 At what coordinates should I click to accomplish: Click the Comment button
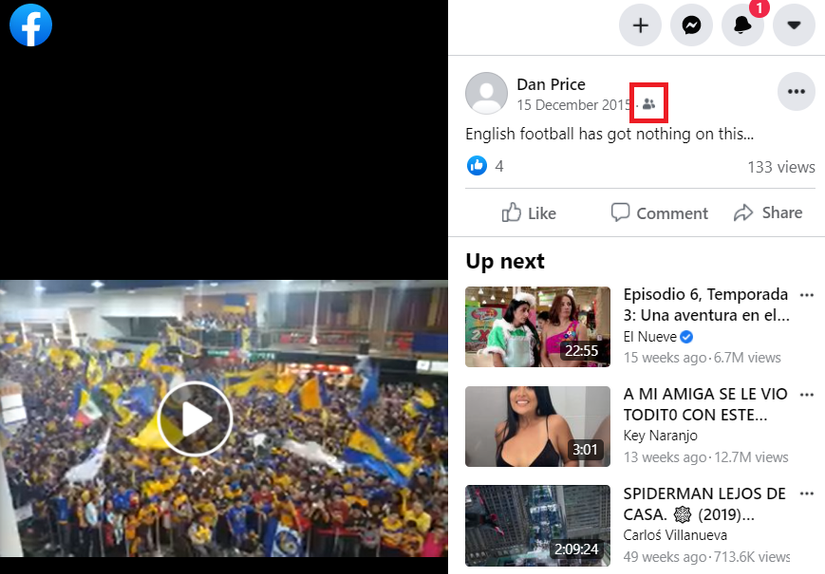pyautogui.click(x=659, y=213)
